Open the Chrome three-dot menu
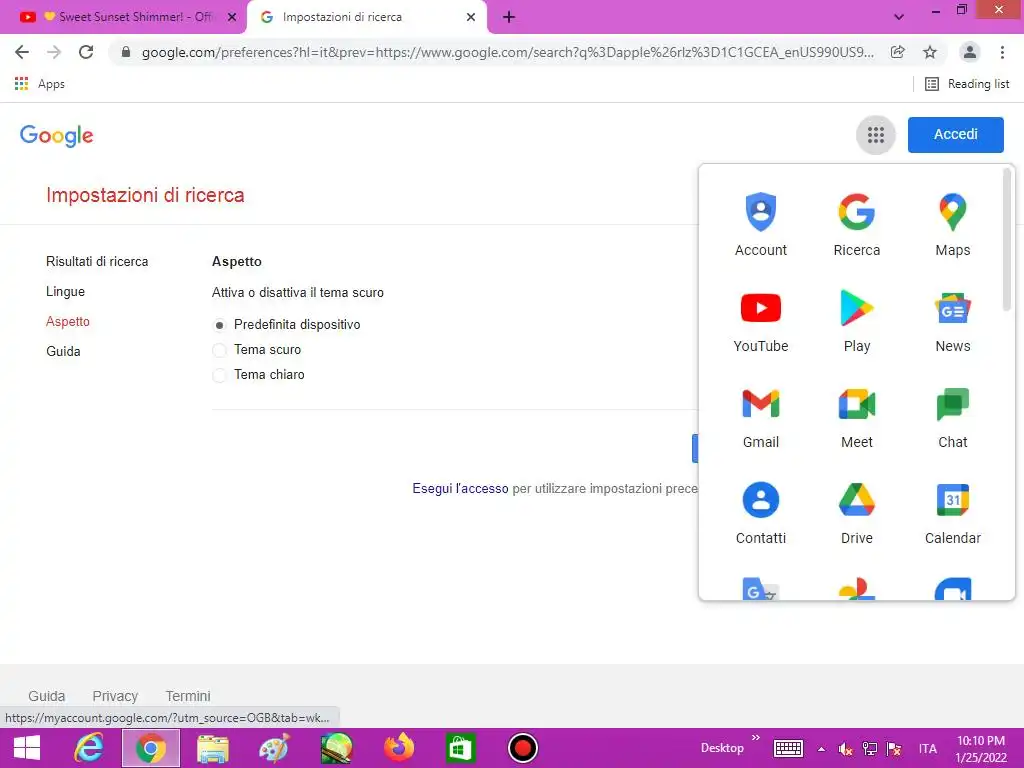1024x768 pixels. point(1002,52)
